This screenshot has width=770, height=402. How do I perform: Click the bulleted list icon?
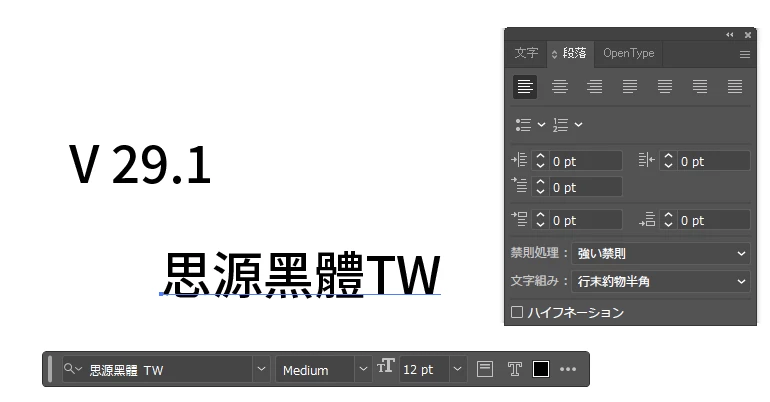pos(523,125)
